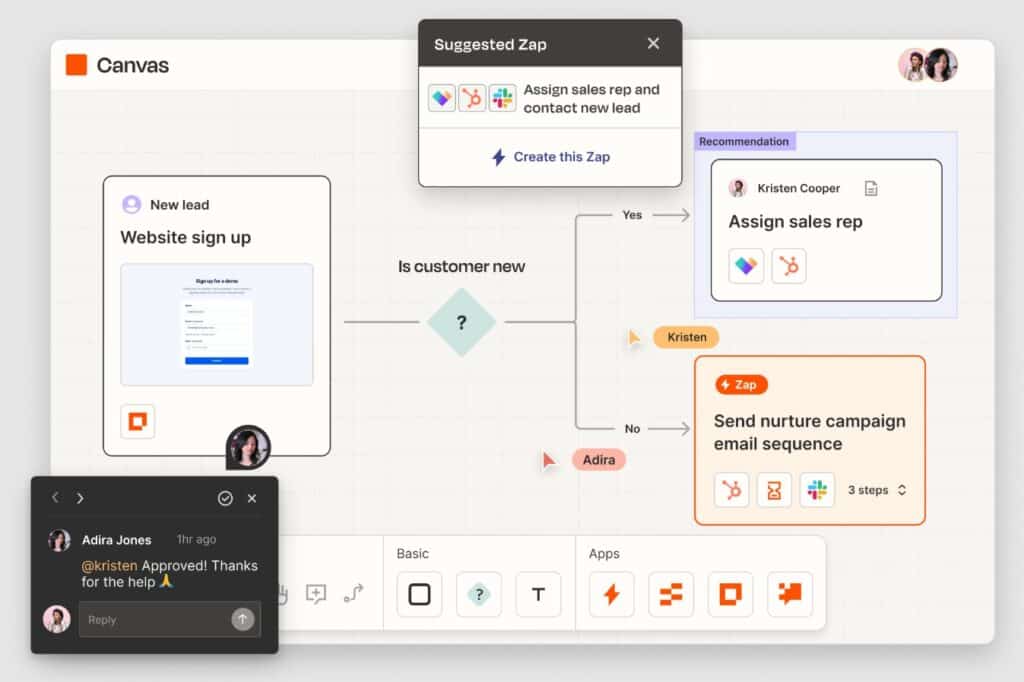Select the hand pan tool
Viewport: 1024px width, 682px height.
(283, 594)
